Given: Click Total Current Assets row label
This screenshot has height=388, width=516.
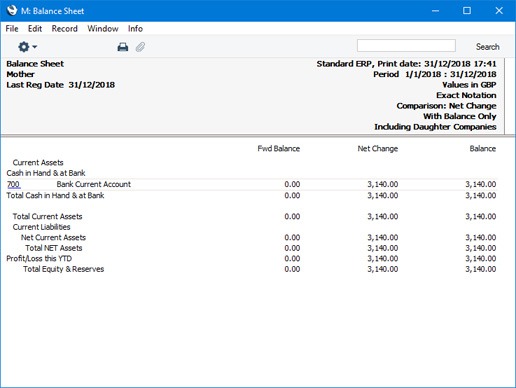Looking at the screenshot, I should click(x=47, y=217).
